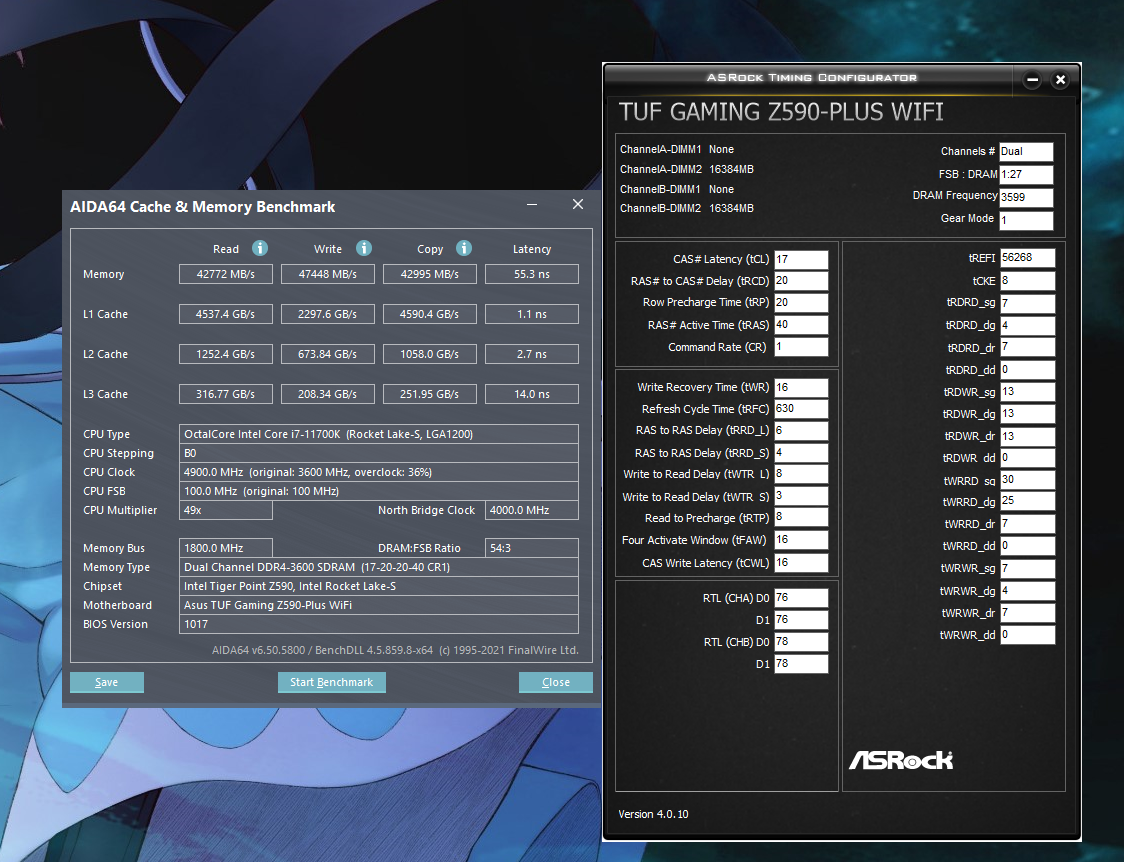
Task: Click the Copy column info icon
Action: tap(464, 248)
